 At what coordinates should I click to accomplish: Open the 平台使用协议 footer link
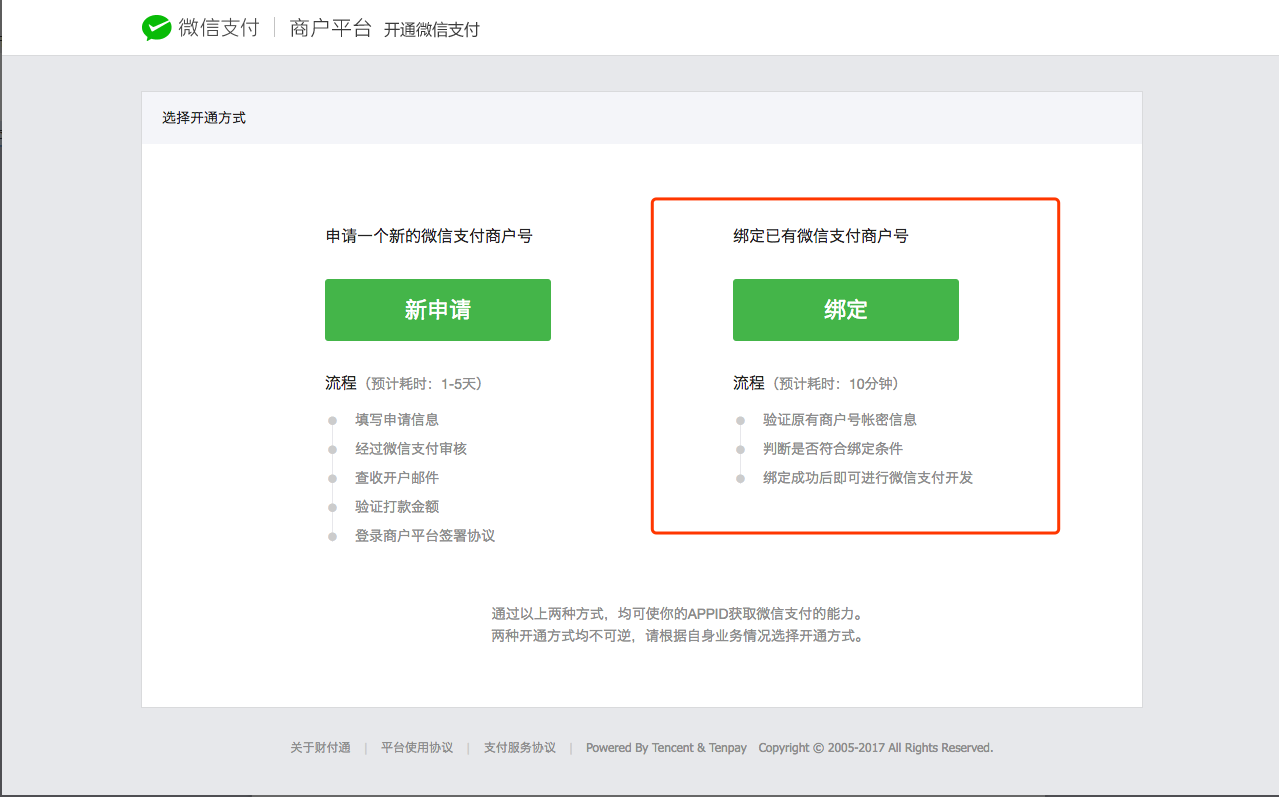tap(417, 748)
